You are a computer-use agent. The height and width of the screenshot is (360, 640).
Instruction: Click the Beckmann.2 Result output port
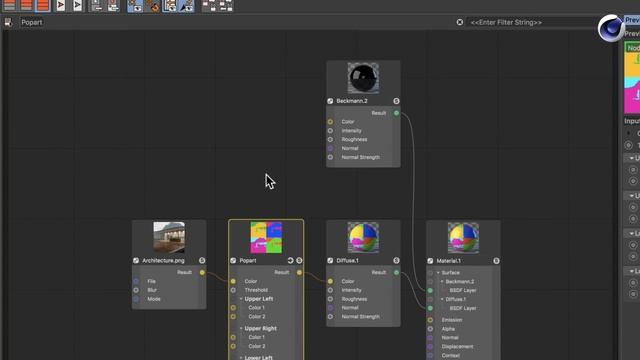pyautogui.click(x=396, y=113)
